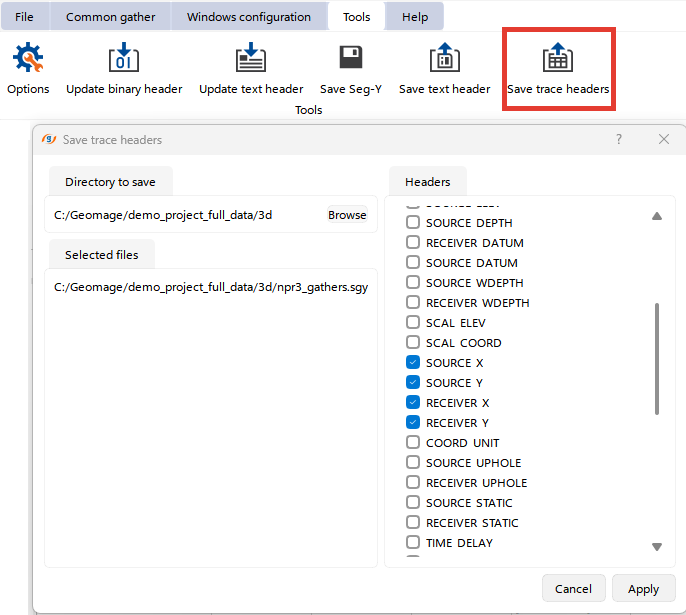
Task: Click the Apply button
Action: click(644, 588)
